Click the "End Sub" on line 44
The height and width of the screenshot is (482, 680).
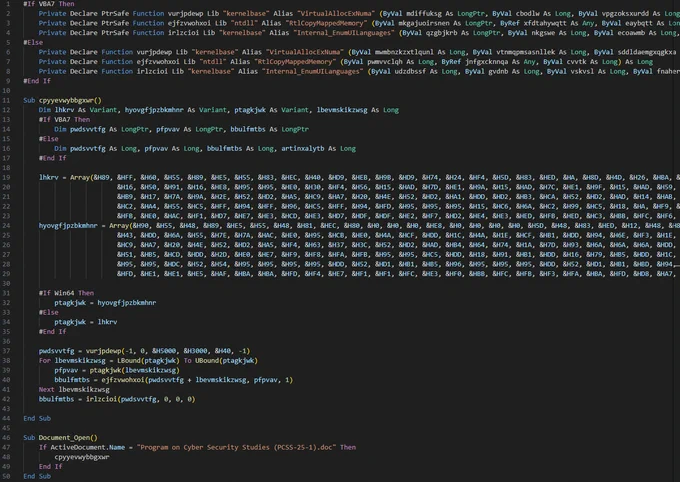coord(37,418)
